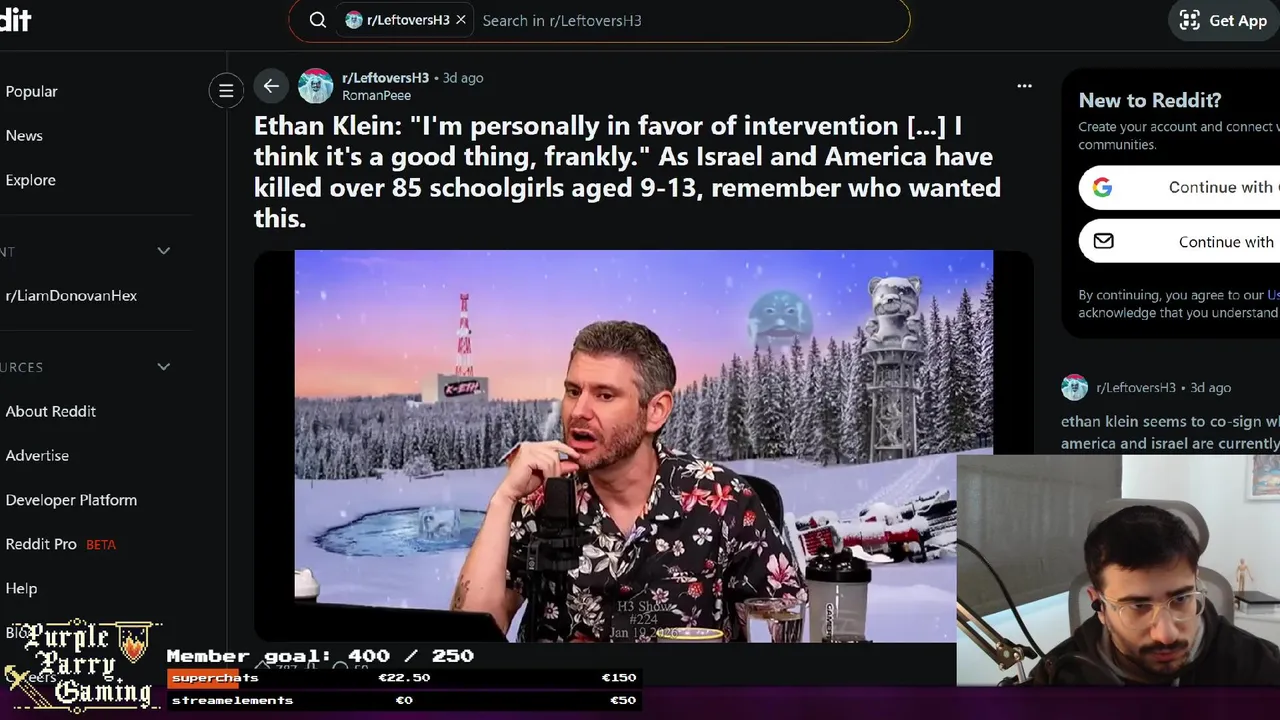1280x720 pixels.
Task: Open Explore in the left sidebar
Action: pyautogui.click(x=30, y=180)
